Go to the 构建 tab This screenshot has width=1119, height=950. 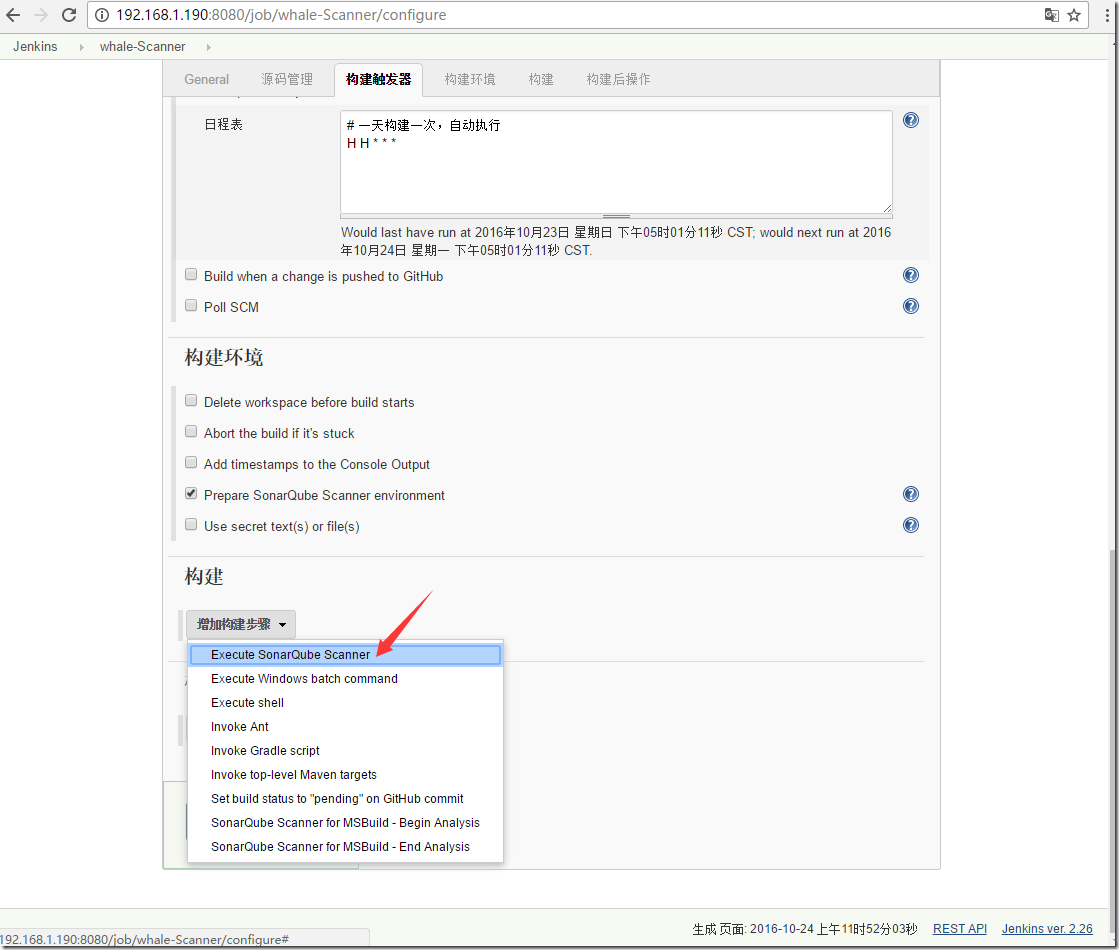tap(541, 79)
